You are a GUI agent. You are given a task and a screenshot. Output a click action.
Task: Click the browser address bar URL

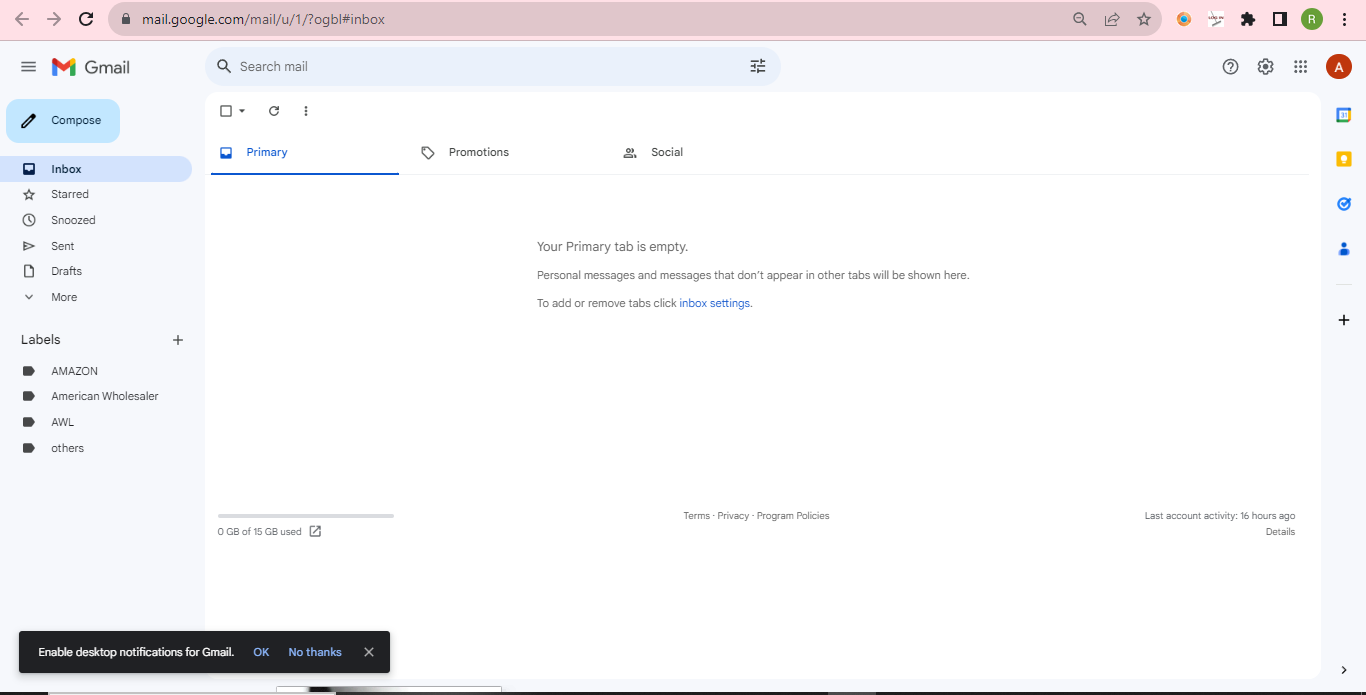(x=263, y=19)
